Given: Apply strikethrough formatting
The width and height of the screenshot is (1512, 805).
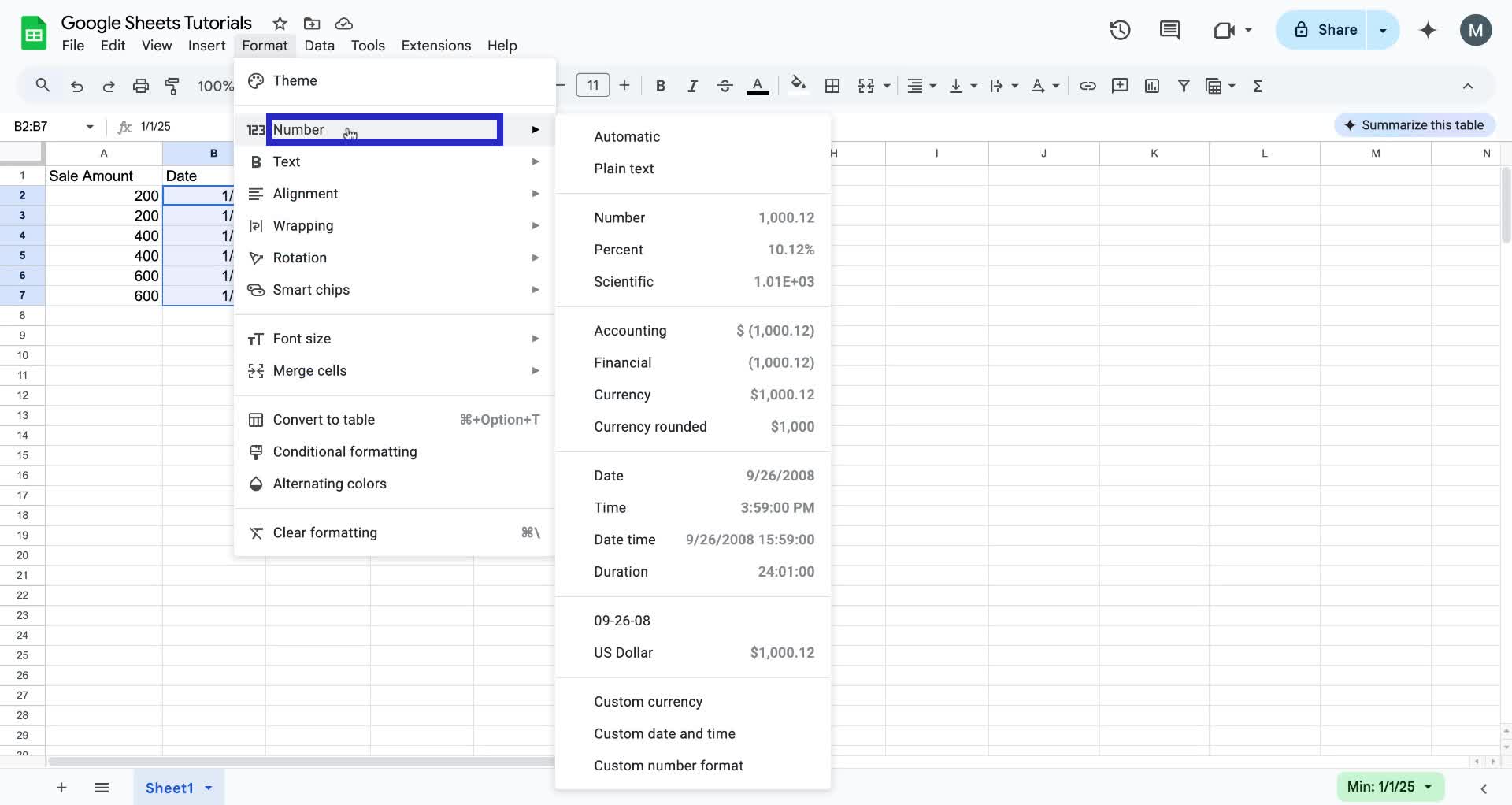Looking at the screenshot, I should click(x=724, y=85).
